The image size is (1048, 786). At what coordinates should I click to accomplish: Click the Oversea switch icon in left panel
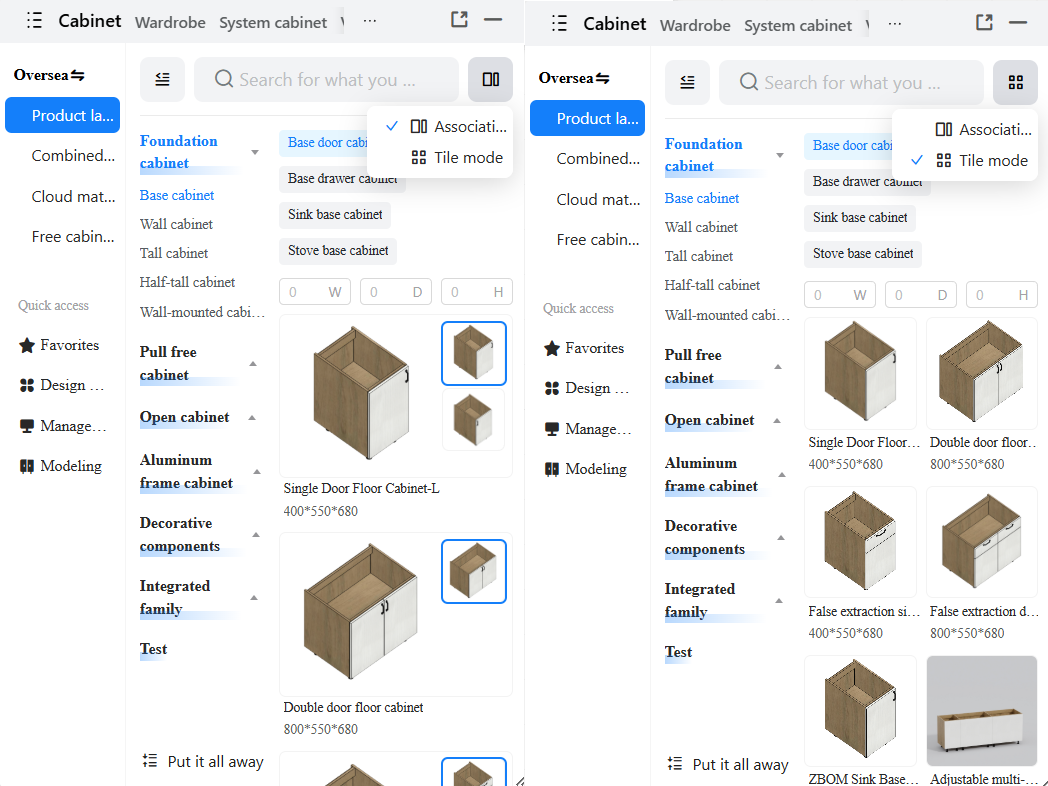[x=78, y=75]
